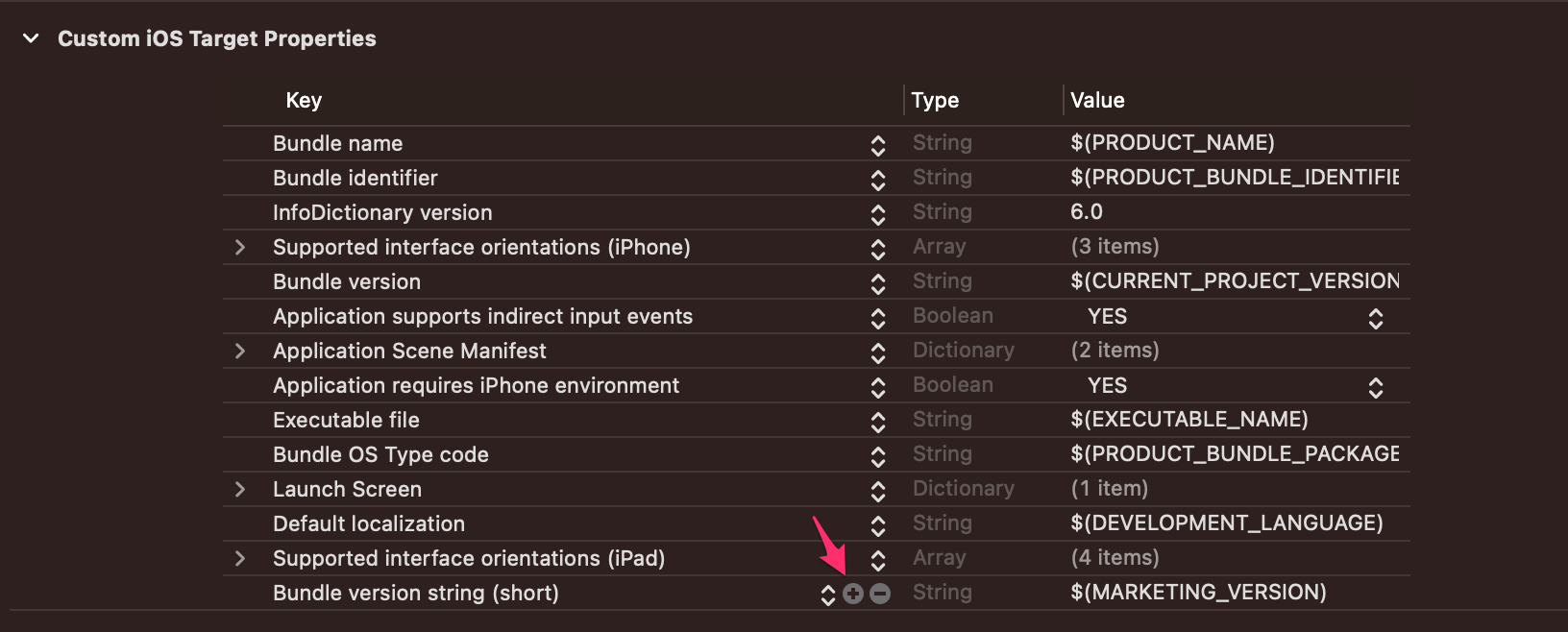Click the minus icon to remove Bundle version string
The width and height of the screenshot is (1568, 632).
pyautogui.click(x=880, y=594)
